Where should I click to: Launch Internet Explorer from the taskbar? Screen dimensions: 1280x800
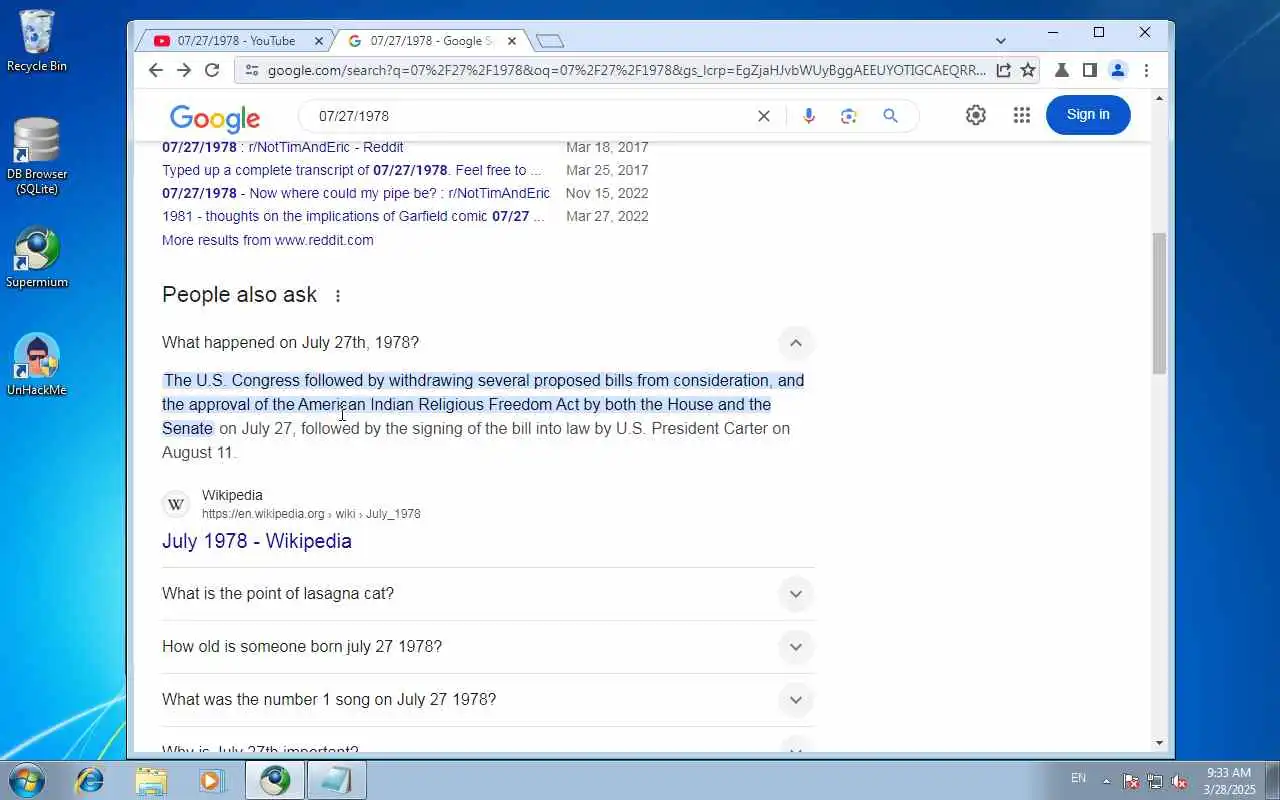click(x=90, y=780)
